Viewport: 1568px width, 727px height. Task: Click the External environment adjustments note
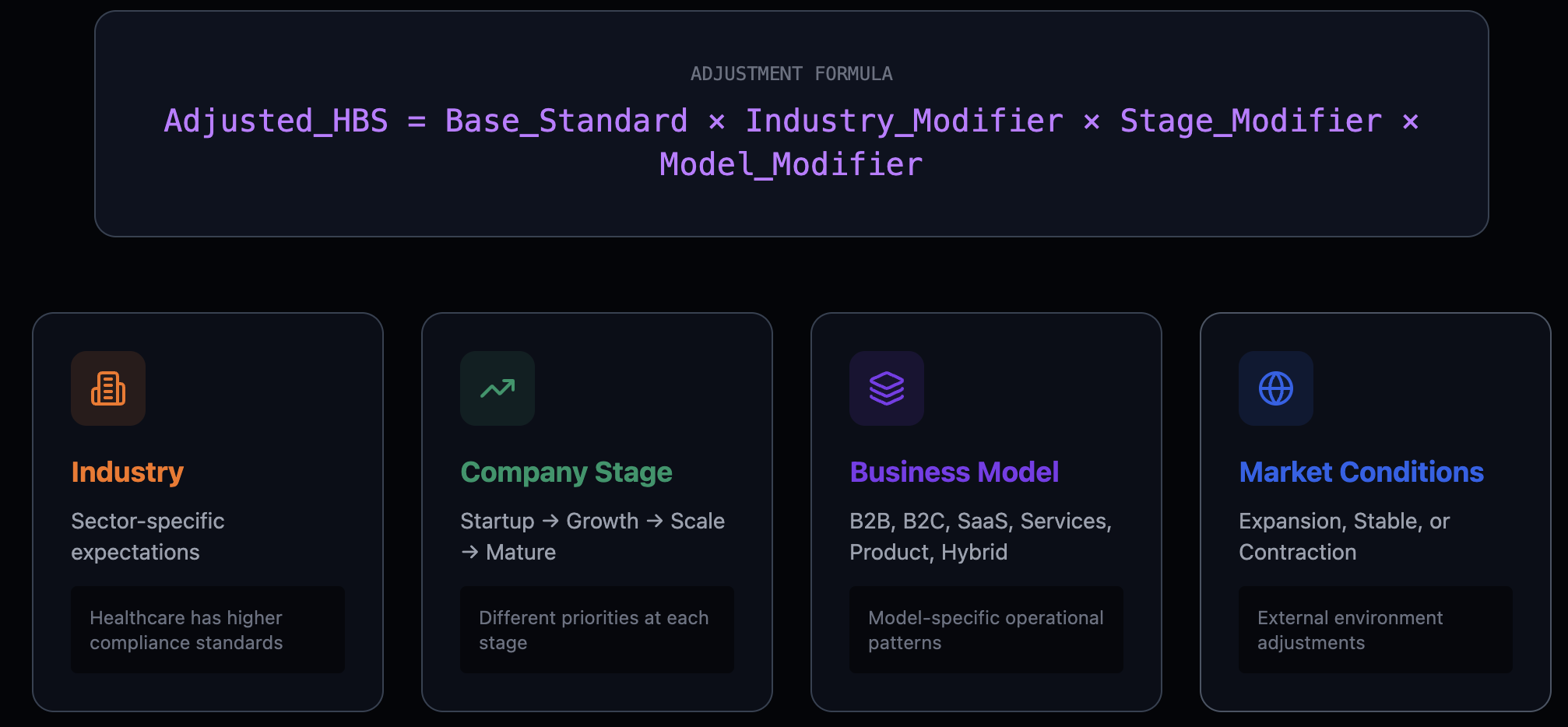tap(1350, 630)
